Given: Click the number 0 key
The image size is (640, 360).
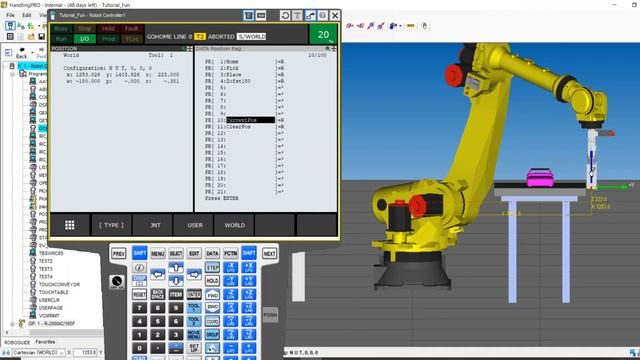Looking at the screenshot, I should [139, 348].
